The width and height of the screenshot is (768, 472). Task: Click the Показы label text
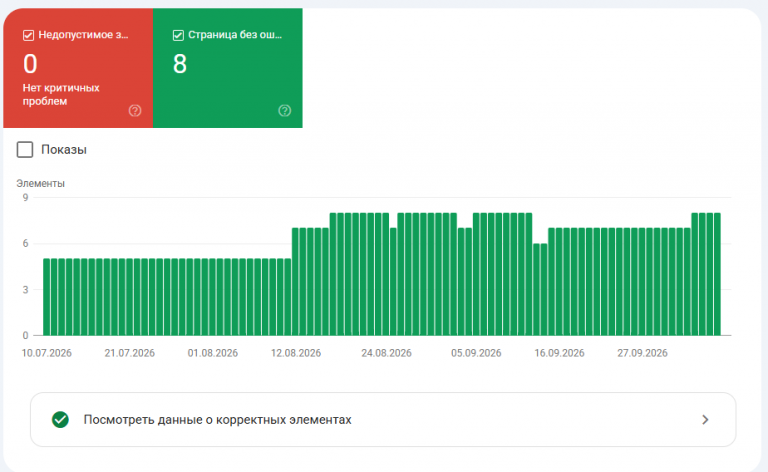click(64, 149)
